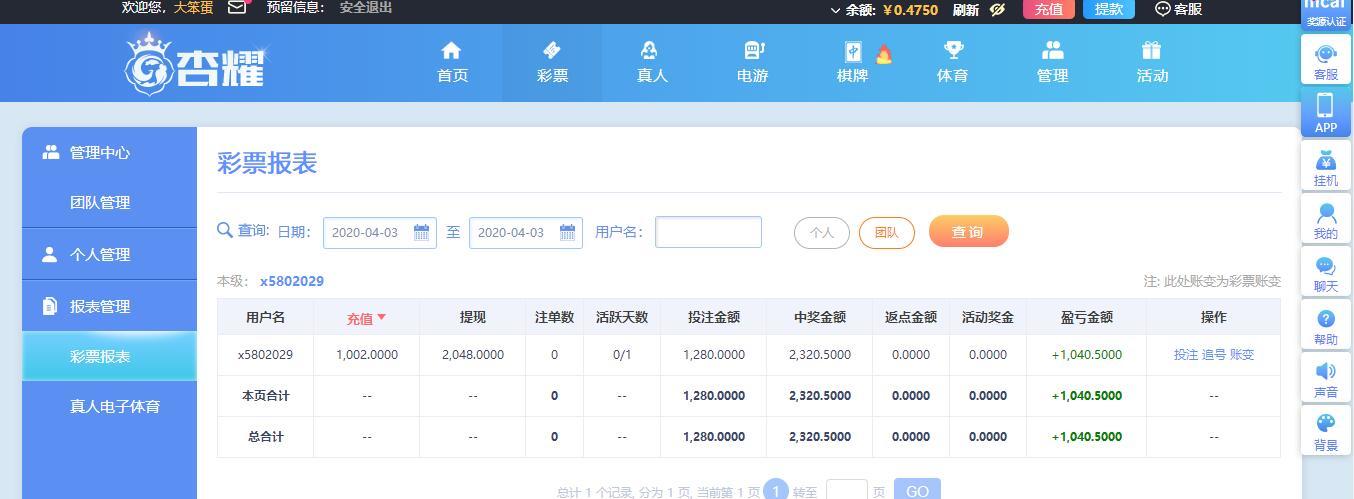Expand the balance dropdown chevron
1354x499 pixels.
coord(836,10)
